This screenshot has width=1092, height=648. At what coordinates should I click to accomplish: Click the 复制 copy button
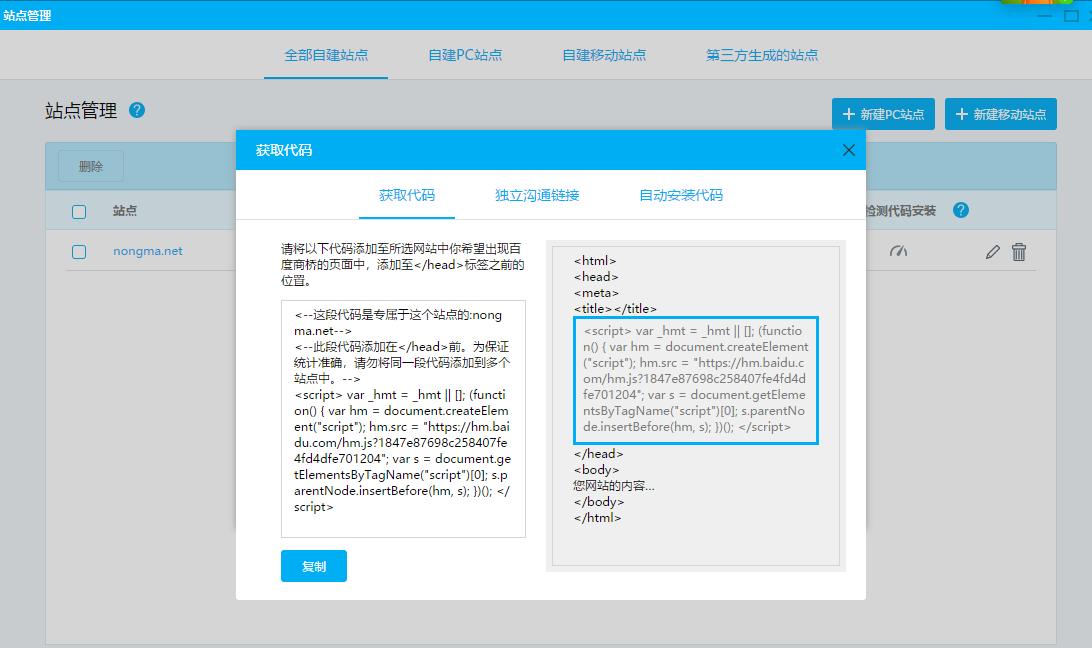point(313,565)
